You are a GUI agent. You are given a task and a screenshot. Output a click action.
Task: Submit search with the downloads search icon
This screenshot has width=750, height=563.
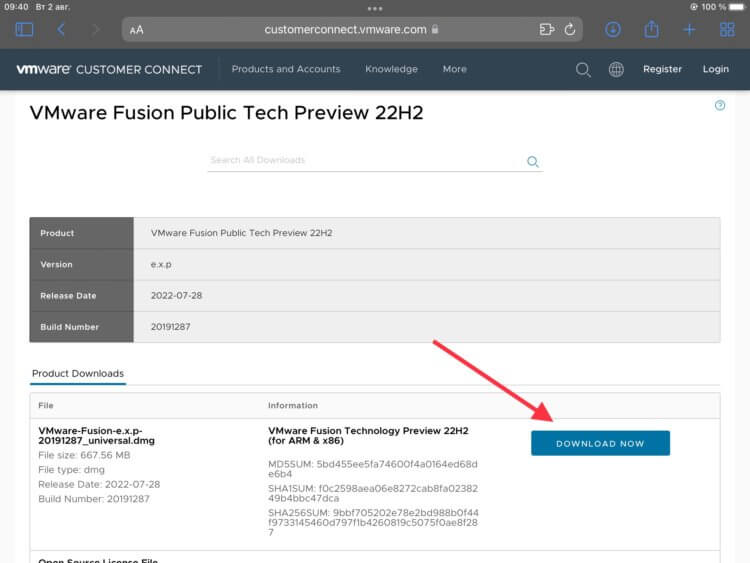pos(533,161)
